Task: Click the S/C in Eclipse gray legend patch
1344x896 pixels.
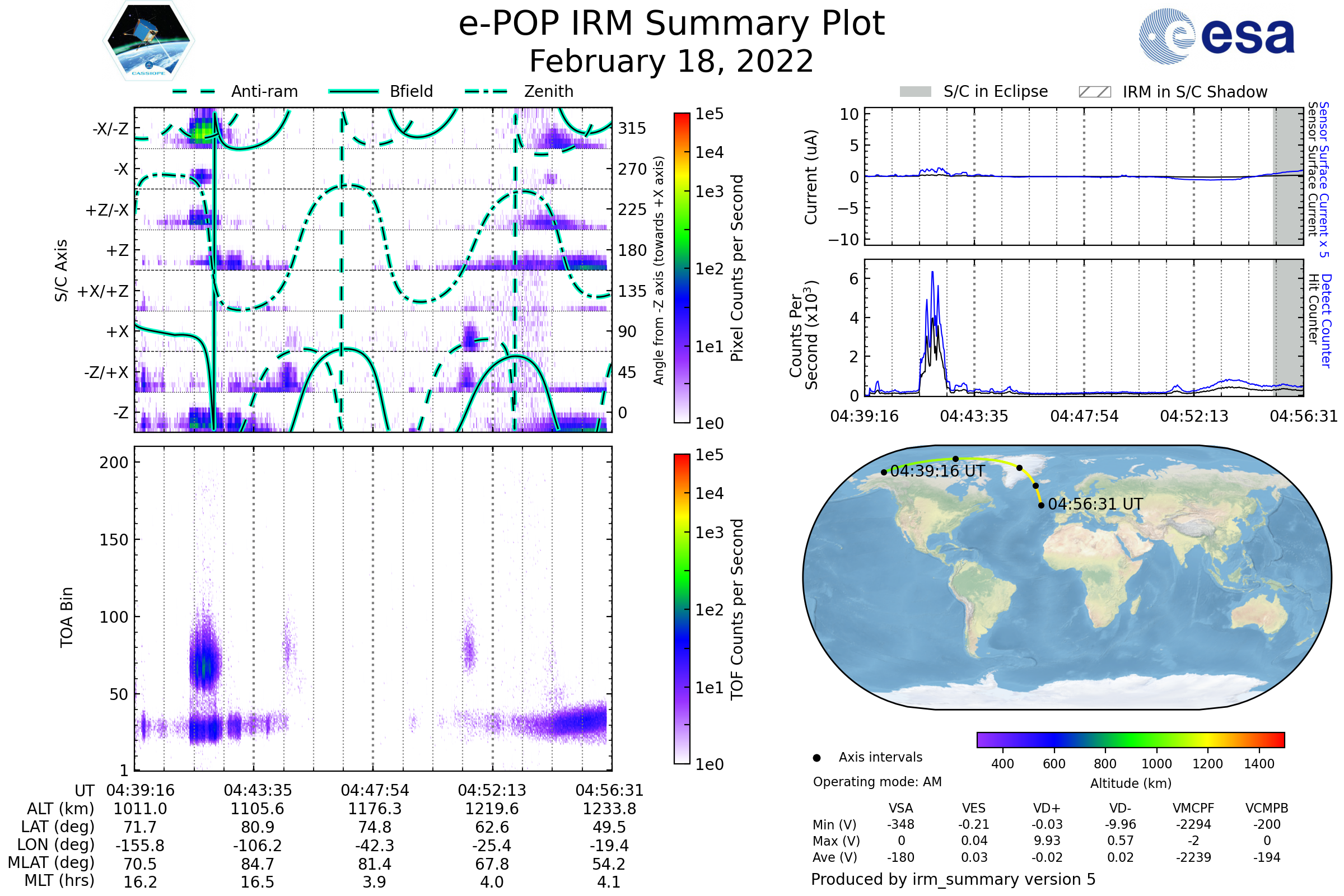Action: click(x=916, y=92)
